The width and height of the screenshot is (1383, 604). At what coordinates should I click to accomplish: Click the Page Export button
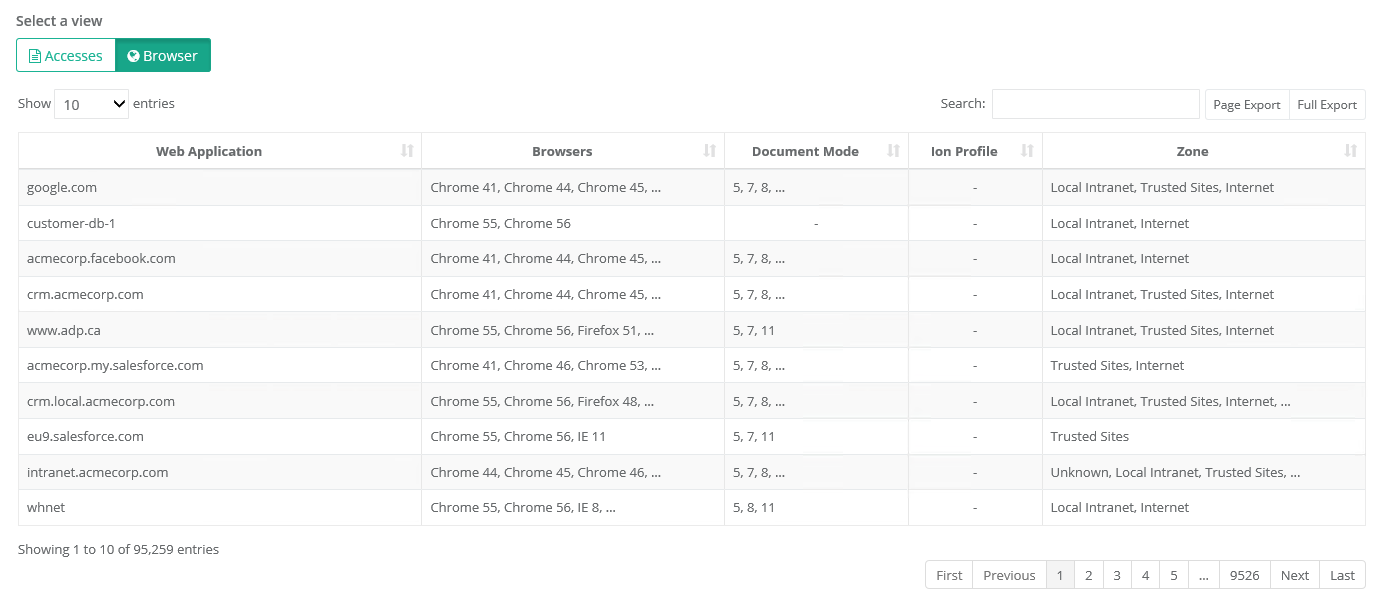click(1247, 105)
